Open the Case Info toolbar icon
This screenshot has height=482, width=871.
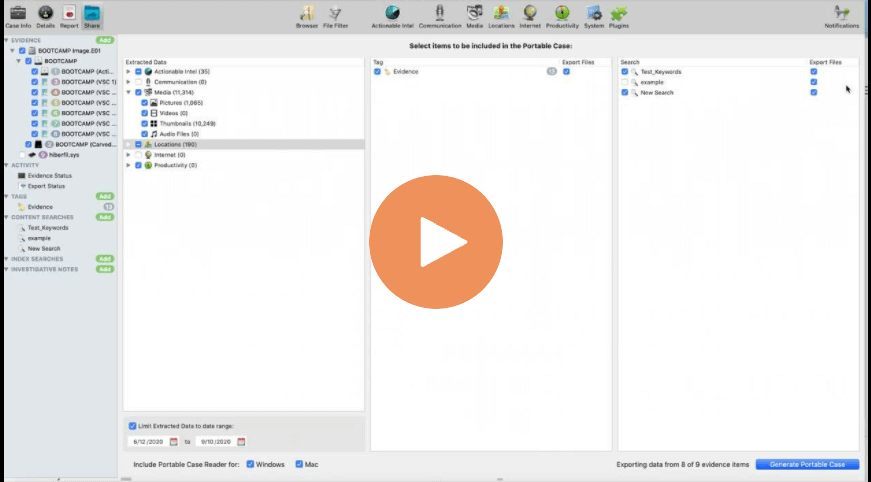click(x=18, y=17)
